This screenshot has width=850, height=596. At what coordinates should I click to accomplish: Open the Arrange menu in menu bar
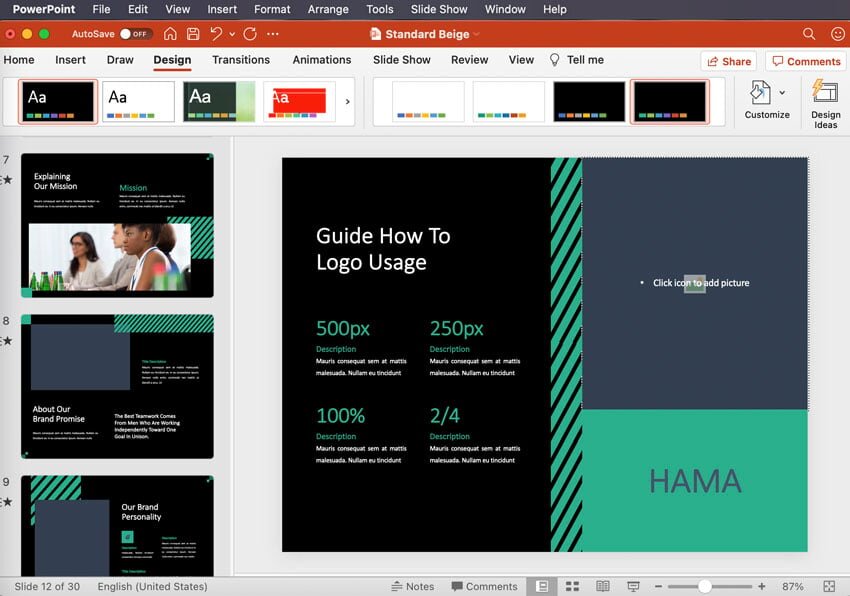[x=329, y=9]
